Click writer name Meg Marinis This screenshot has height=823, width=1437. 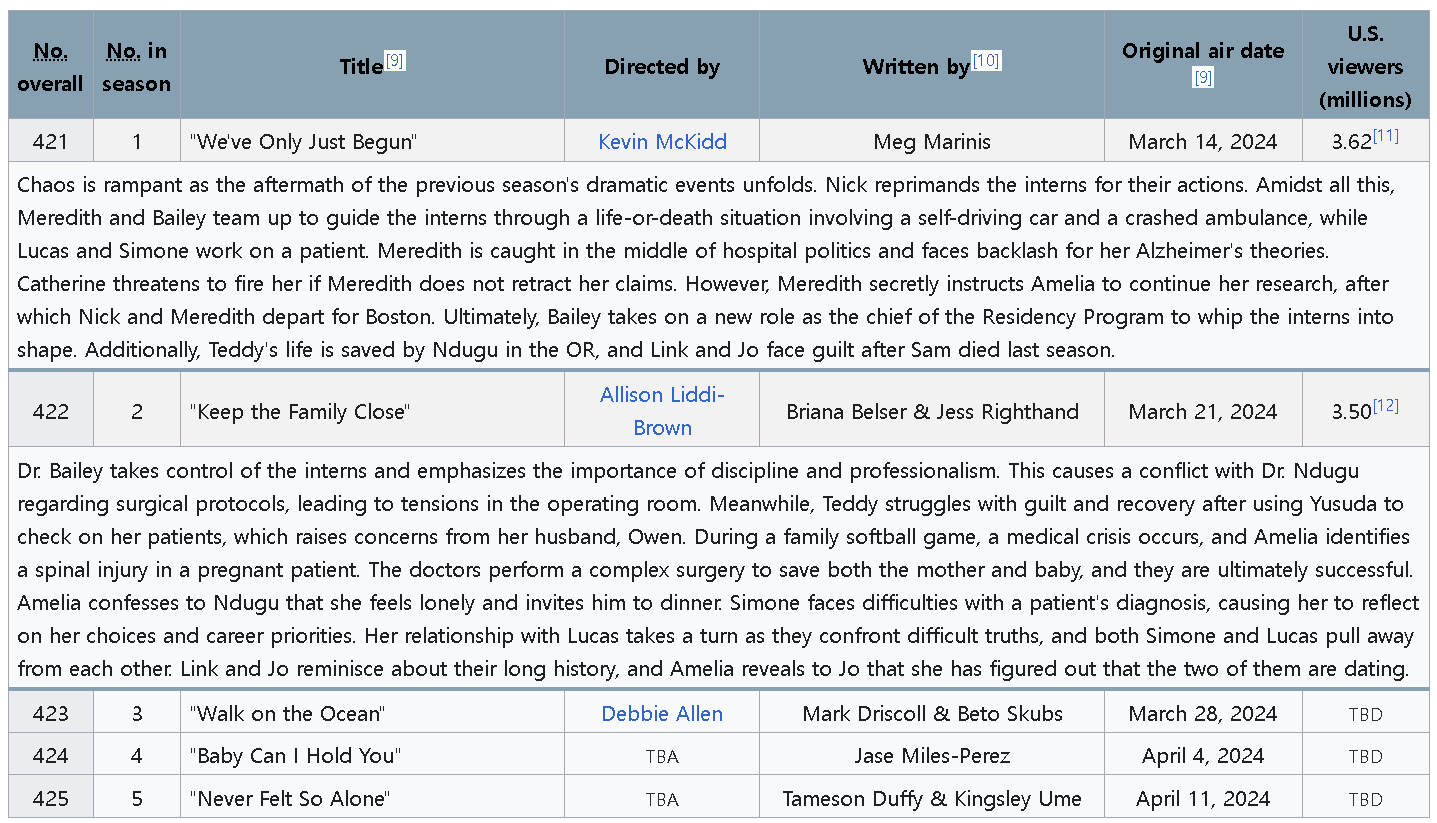(932, 142)
